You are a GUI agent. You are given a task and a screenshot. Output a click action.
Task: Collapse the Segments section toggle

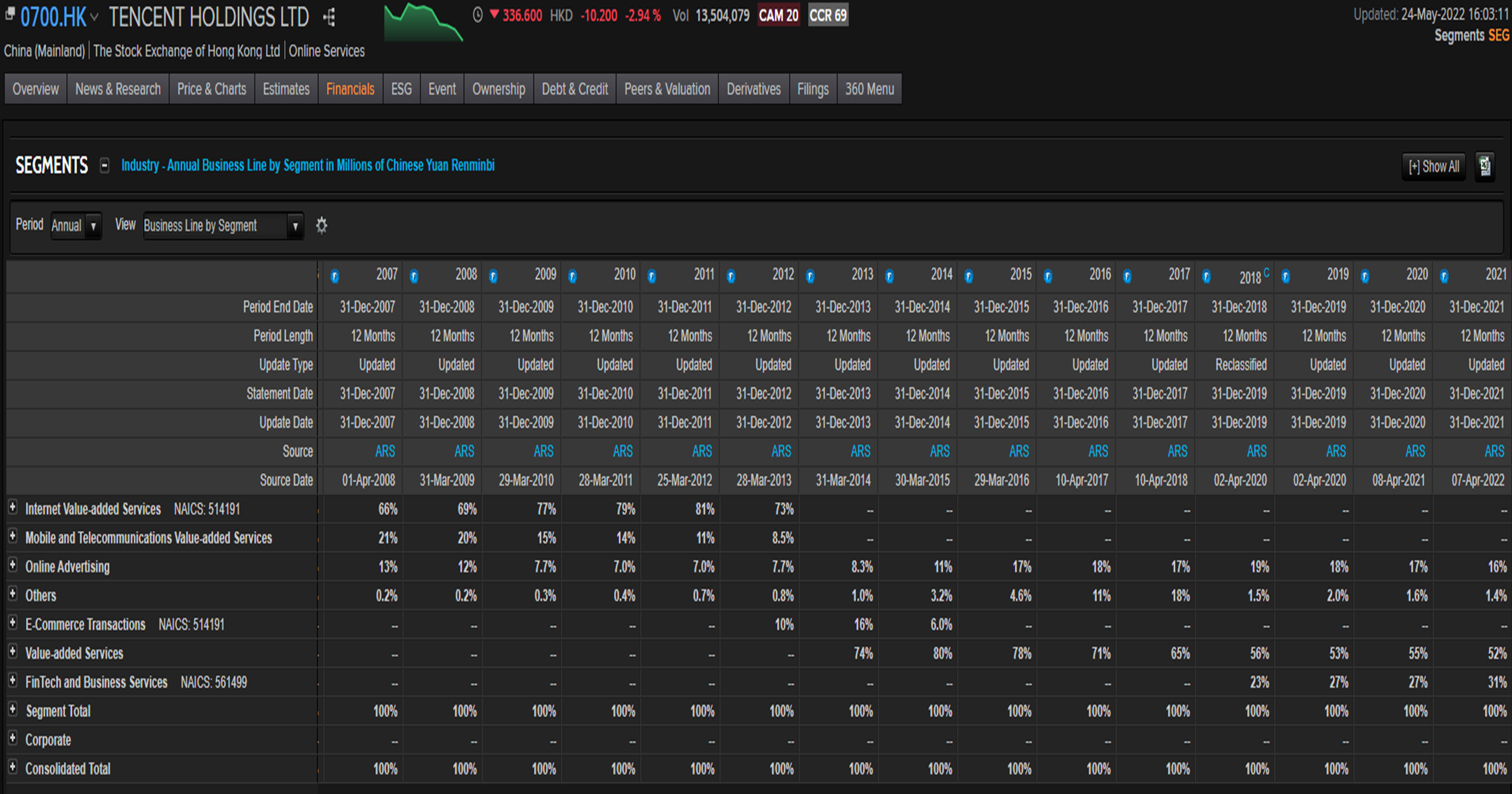(104, 165)
